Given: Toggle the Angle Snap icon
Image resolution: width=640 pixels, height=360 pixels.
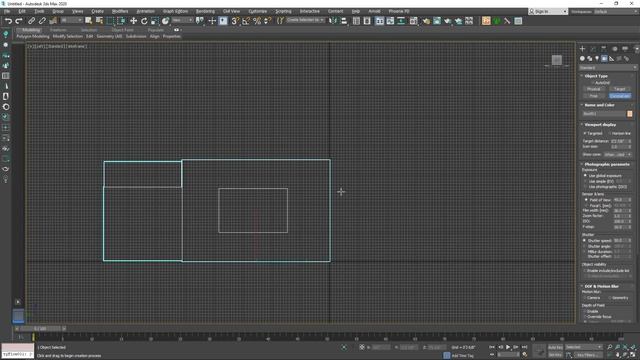Looking at the screenshot, I should point(246,21).
